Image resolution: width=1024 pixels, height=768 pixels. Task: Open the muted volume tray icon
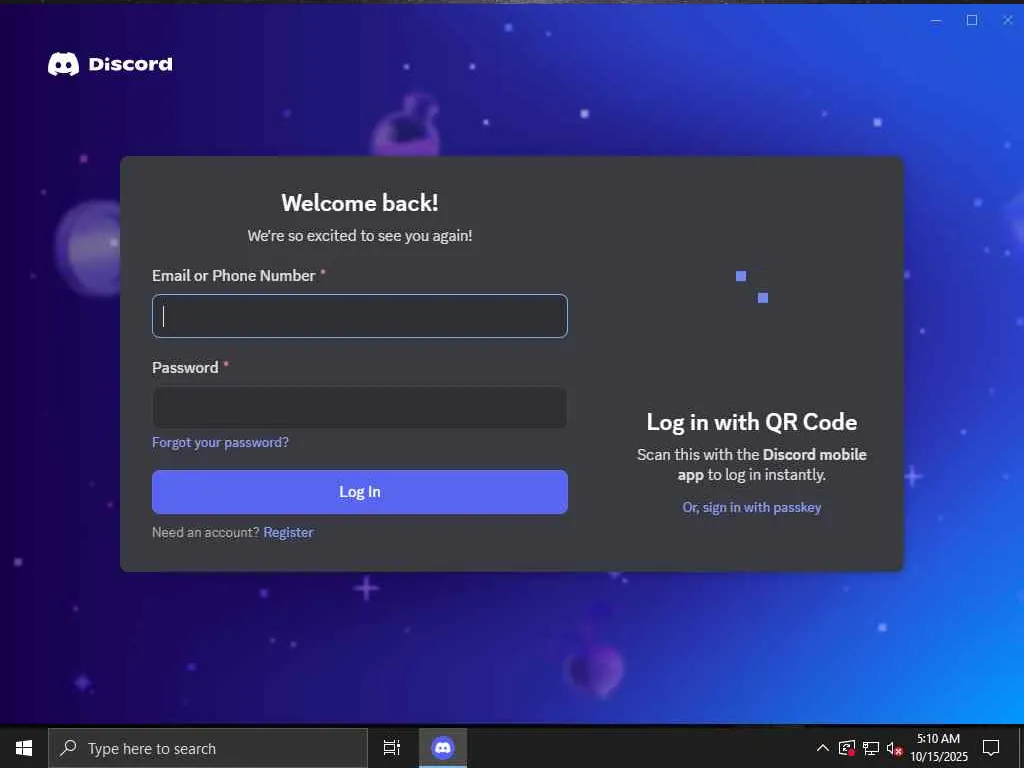(895, 748)
